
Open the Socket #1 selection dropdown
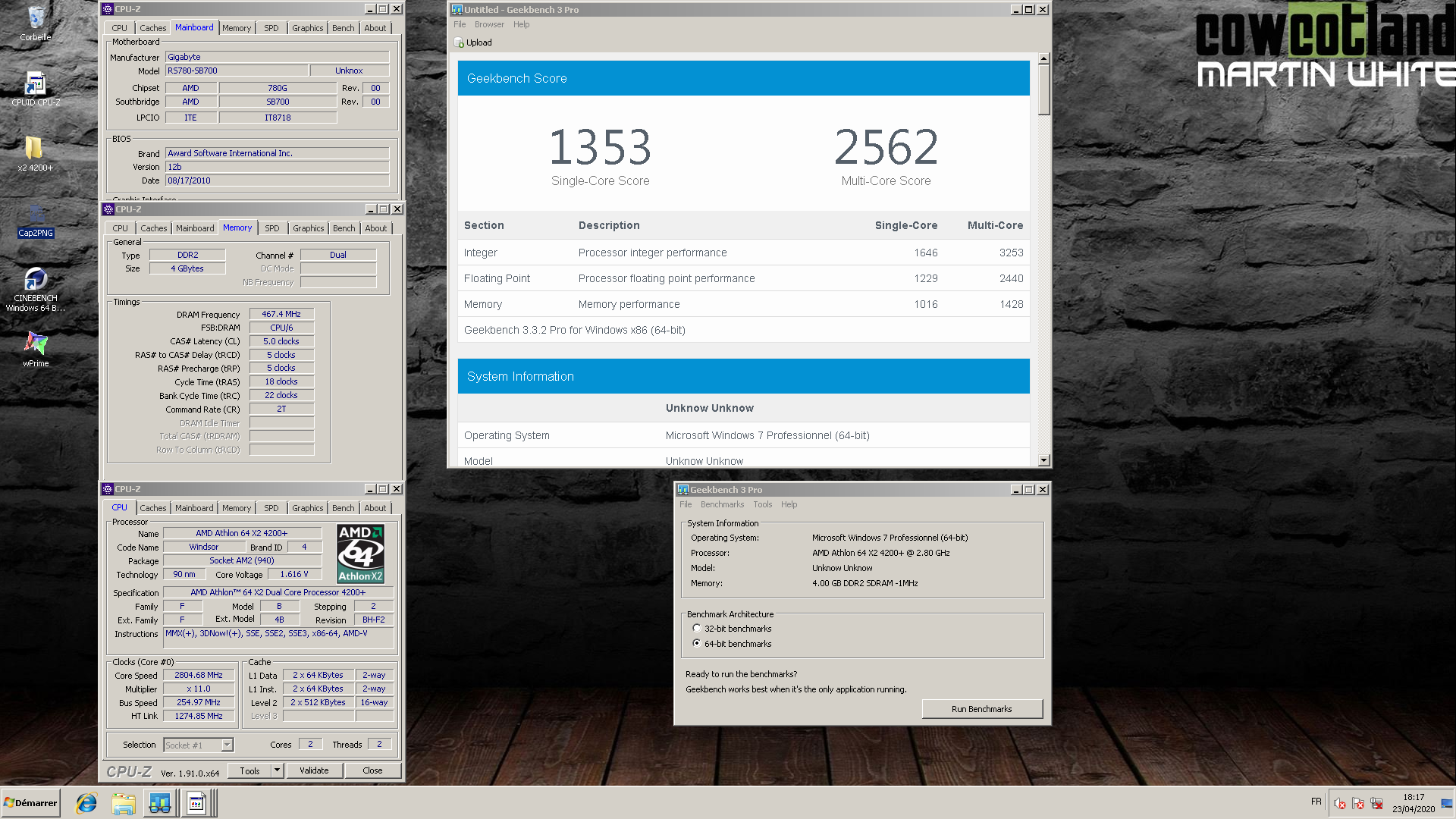[x=227, y=745]
